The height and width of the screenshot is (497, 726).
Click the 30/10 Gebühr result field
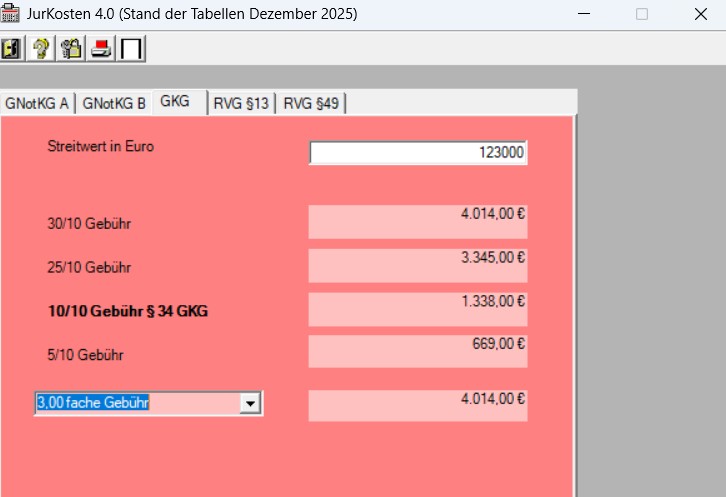click(x=418, y=222)
